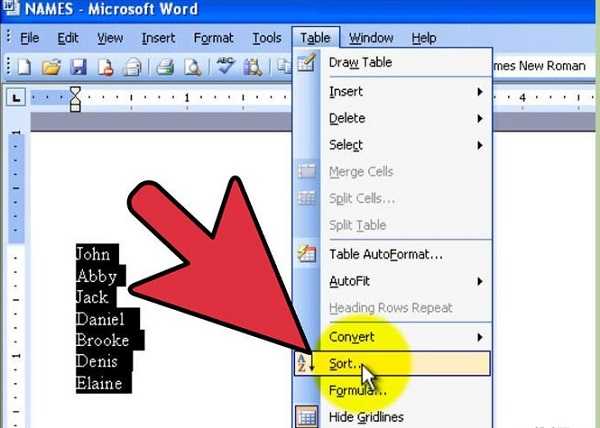This screenshot has height=428, width=600.
Task: Click the Table AutoFormat icon in menu
Action: (x=307, y=254)
